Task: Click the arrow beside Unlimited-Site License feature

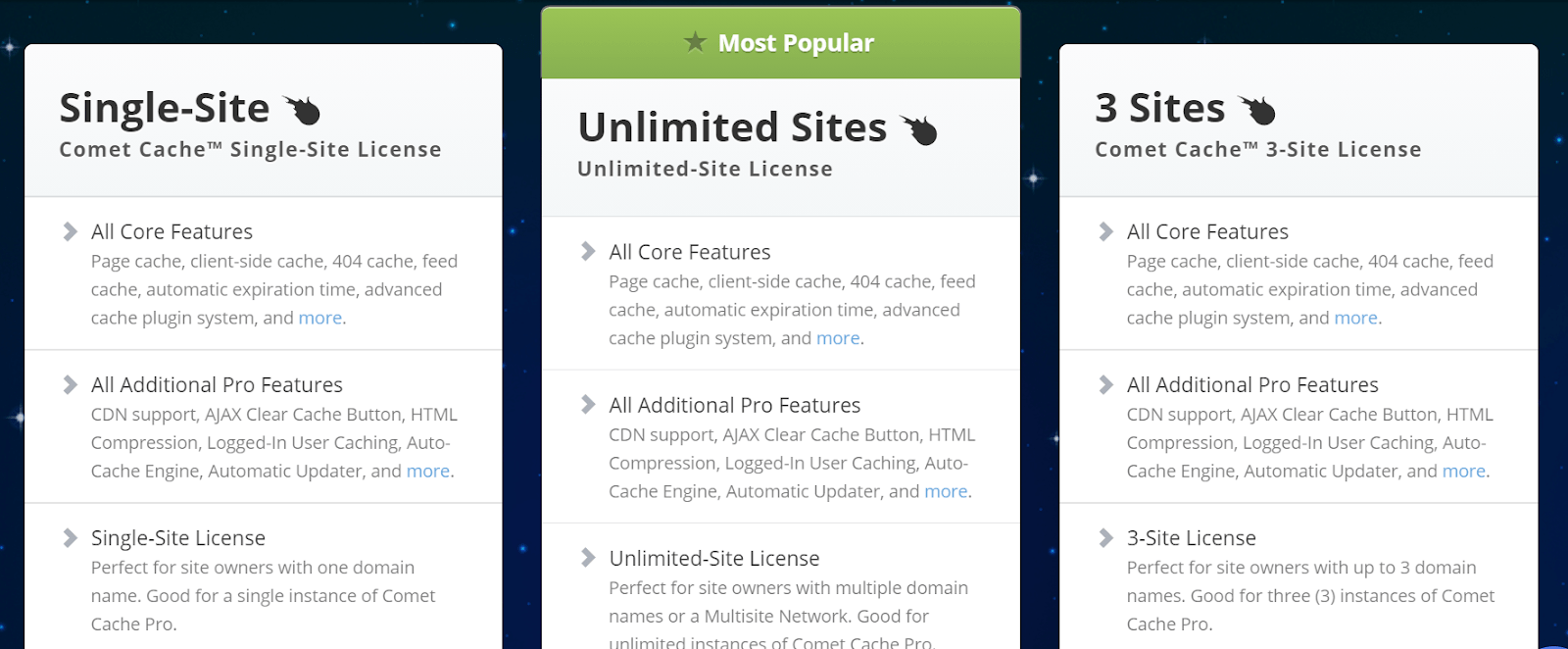Action: [588, 558]
